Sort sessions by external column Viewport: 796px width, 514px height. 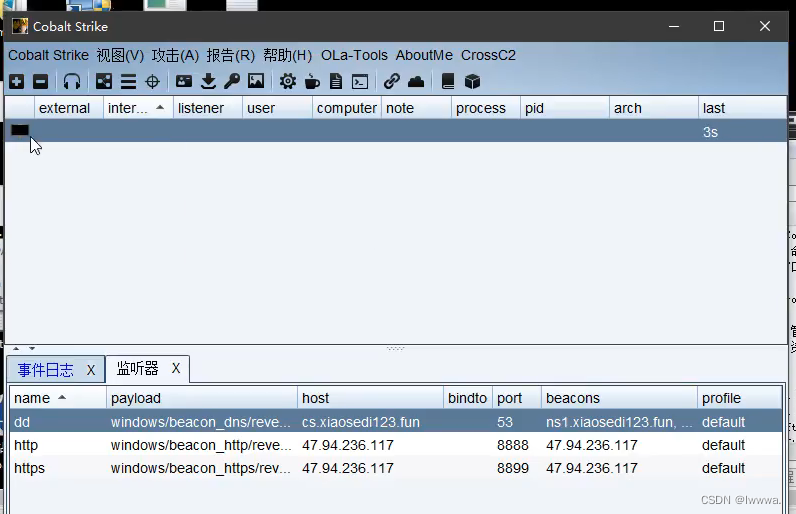coord(69,108)
